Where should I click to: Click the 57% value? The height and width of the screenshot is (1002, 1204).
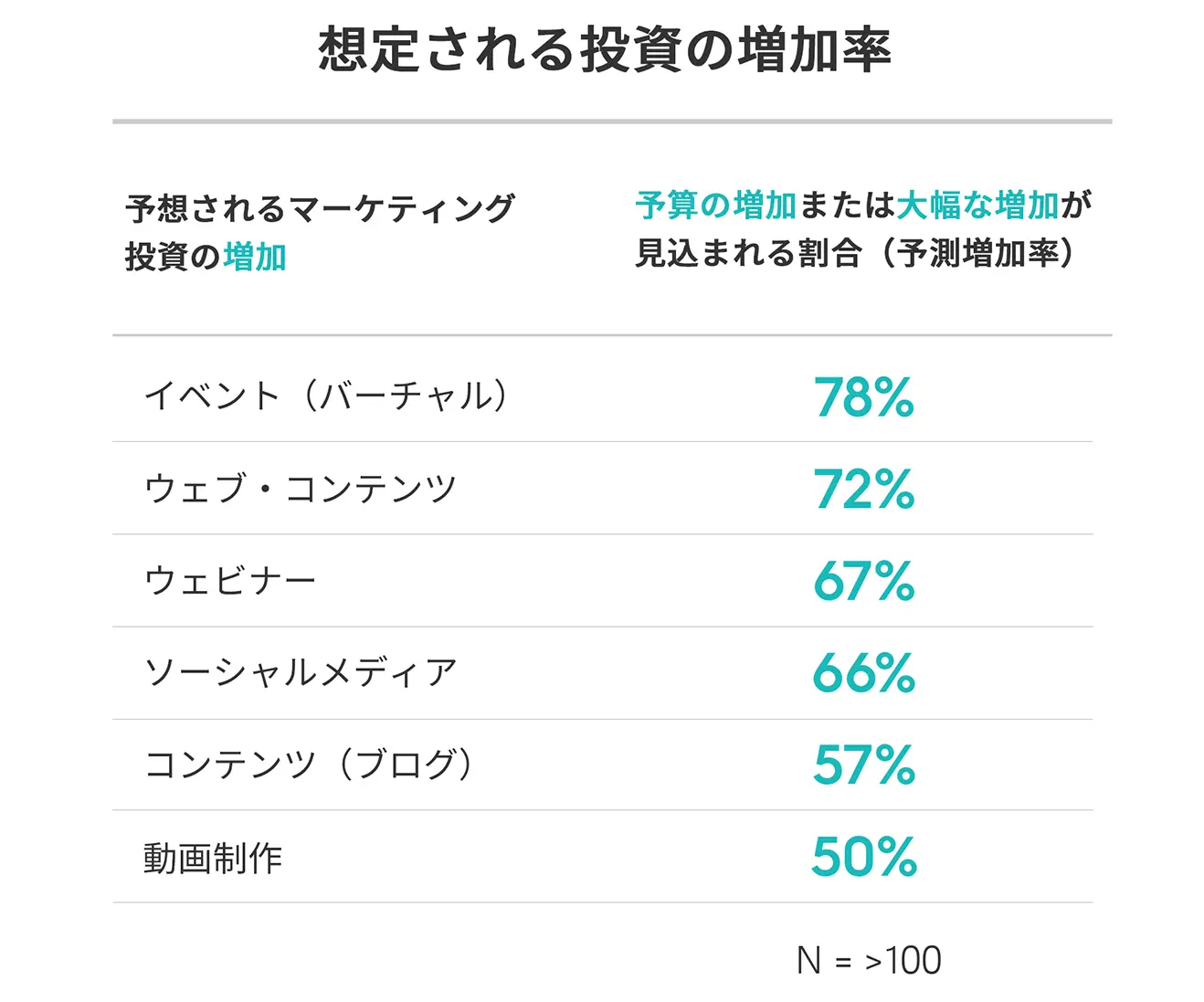tap(863, 765)
